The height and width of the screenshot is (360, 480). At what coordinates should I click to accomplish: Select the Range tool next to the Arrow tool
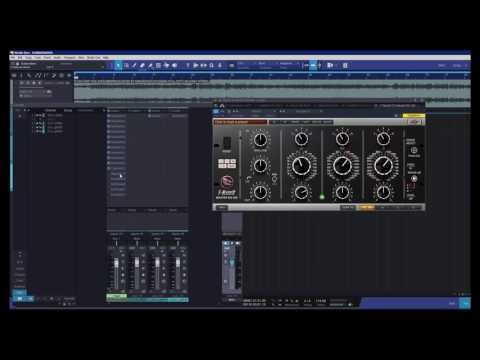(x=127, y=65)
